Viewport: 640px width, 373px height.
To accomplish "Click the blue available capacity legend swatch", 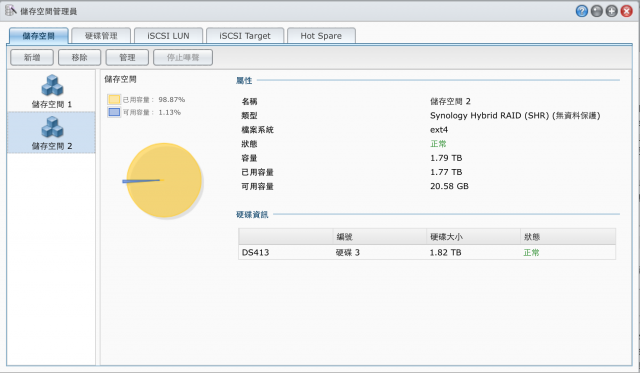I will coord(114,112).
